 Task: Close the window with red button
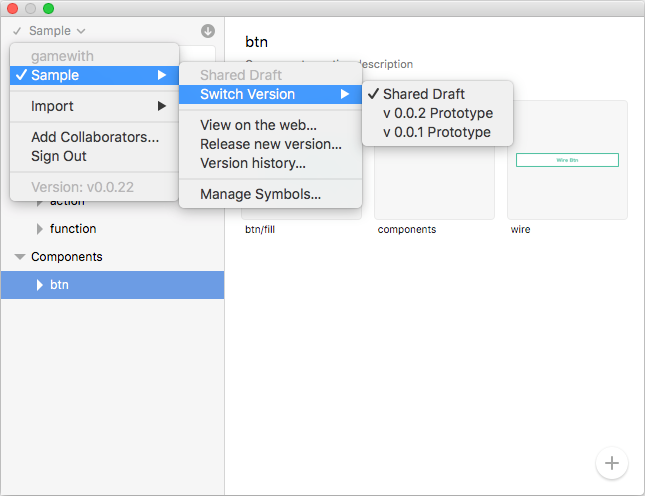click(x=12, y=8)
